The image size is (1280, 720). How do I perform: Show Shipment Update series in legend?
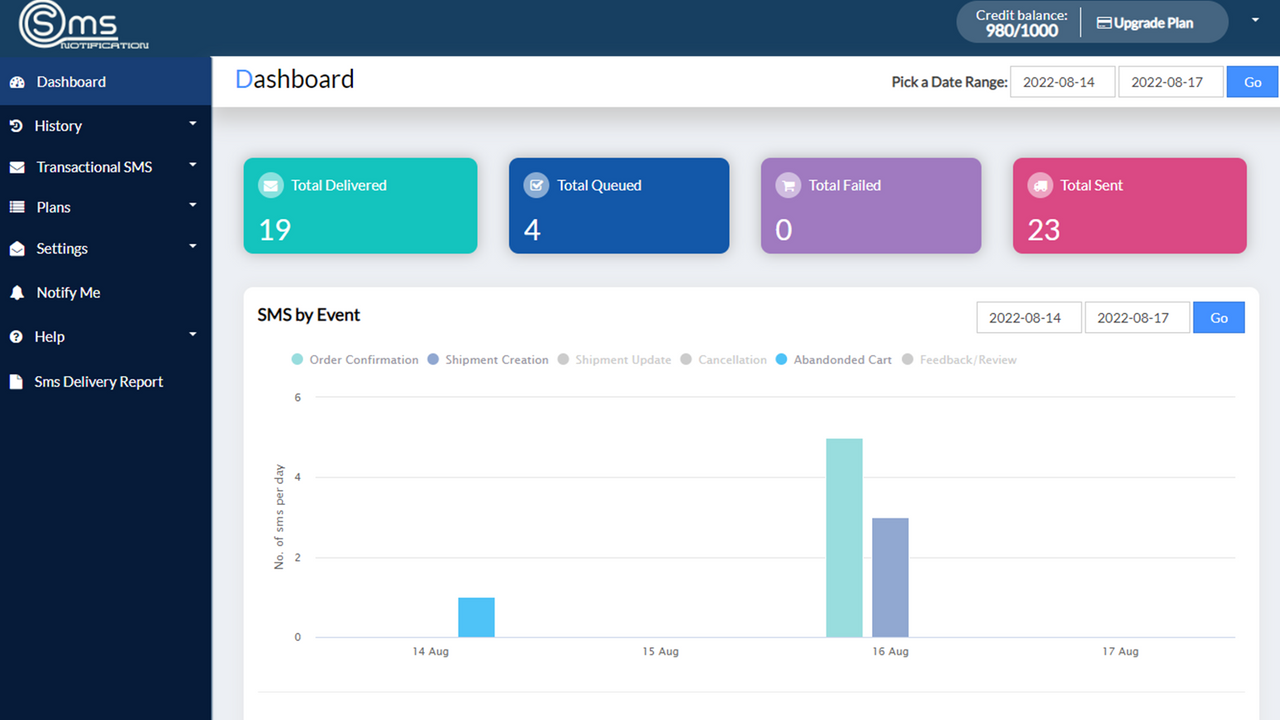click(x=614, y=360)
